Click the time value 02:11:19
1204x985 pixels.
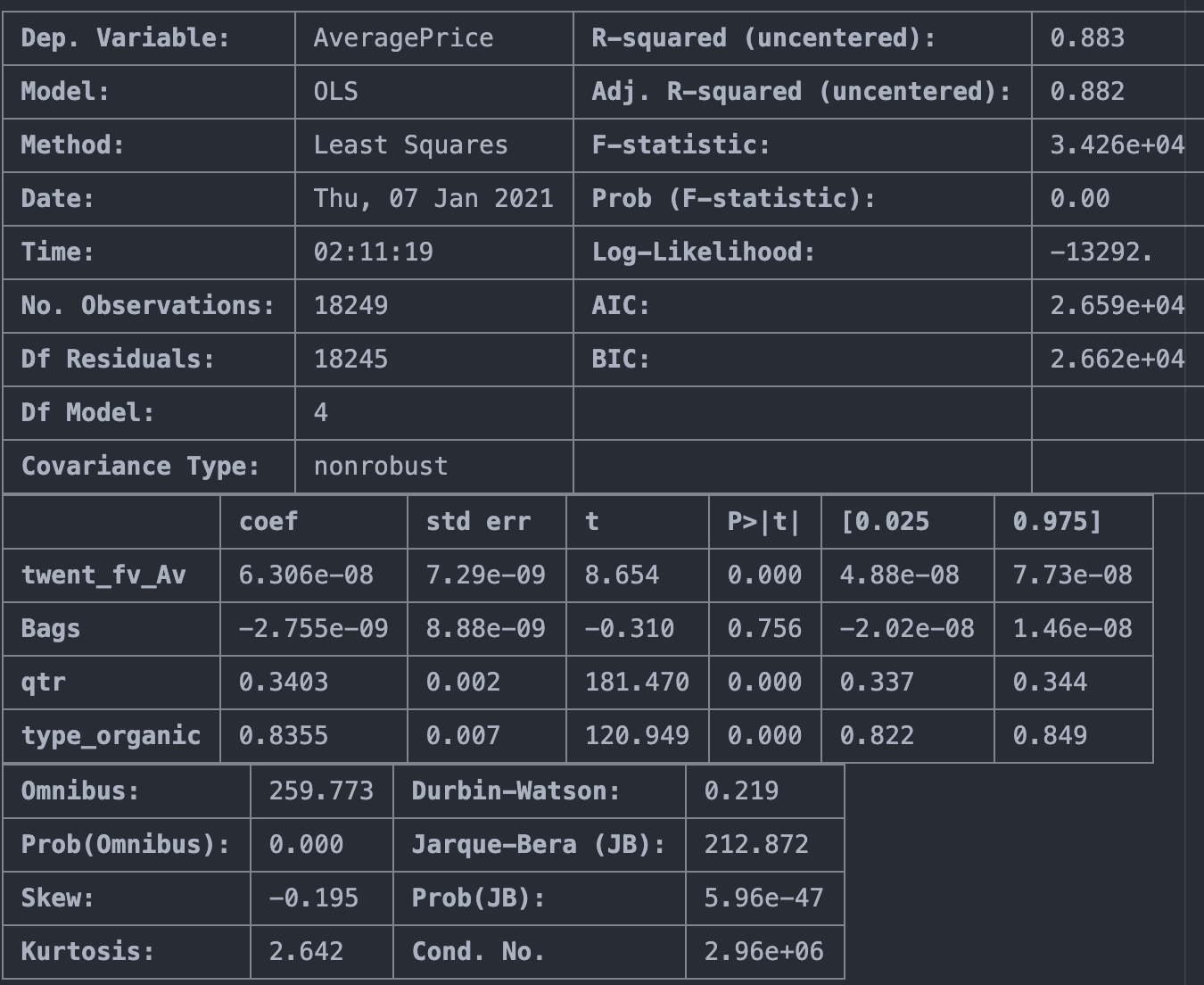[374, 252]
